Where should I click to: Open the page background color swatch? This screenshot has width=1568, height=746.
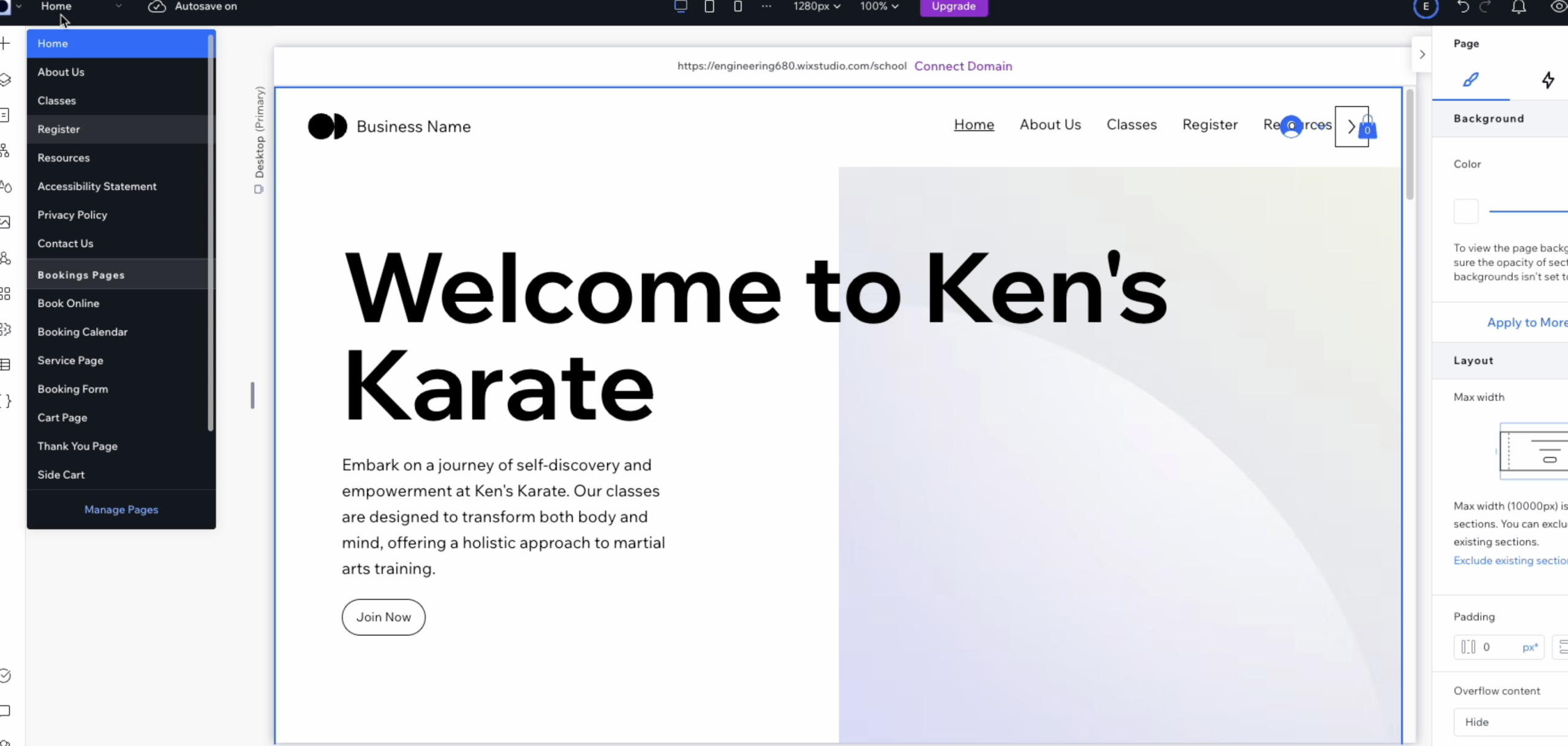click(1466, 211)
